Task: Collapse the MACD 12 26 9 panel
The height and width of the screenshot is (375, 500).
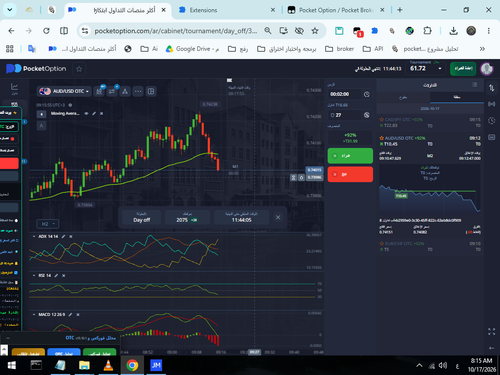Action: pos(34,314)
